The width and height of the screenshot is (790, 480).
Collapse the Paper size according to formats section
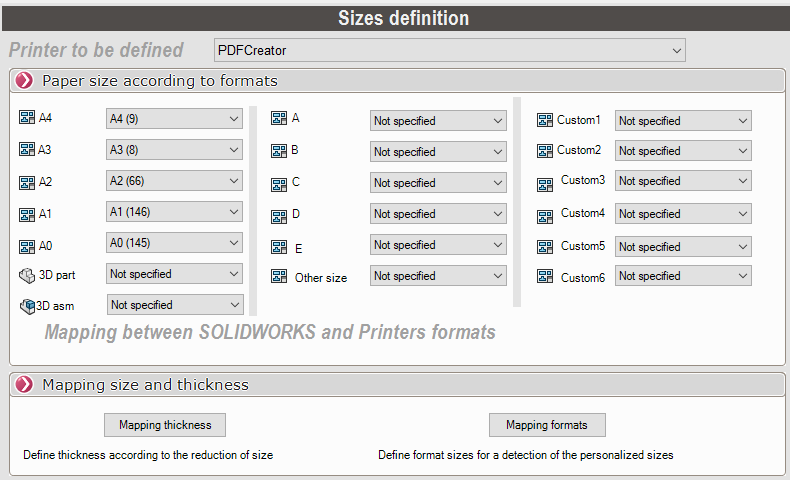[25, 81]
